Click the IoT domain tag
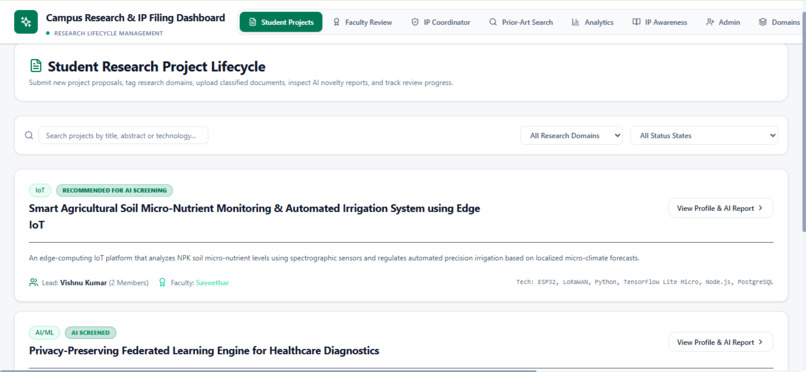The width and height of the screenshot is (806, 372). click(40, 190)
